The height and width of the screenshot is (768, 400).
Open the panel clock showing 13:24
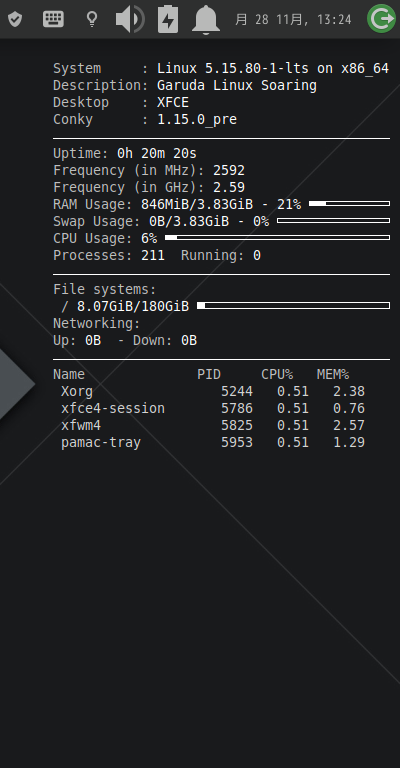click(293, 20)
